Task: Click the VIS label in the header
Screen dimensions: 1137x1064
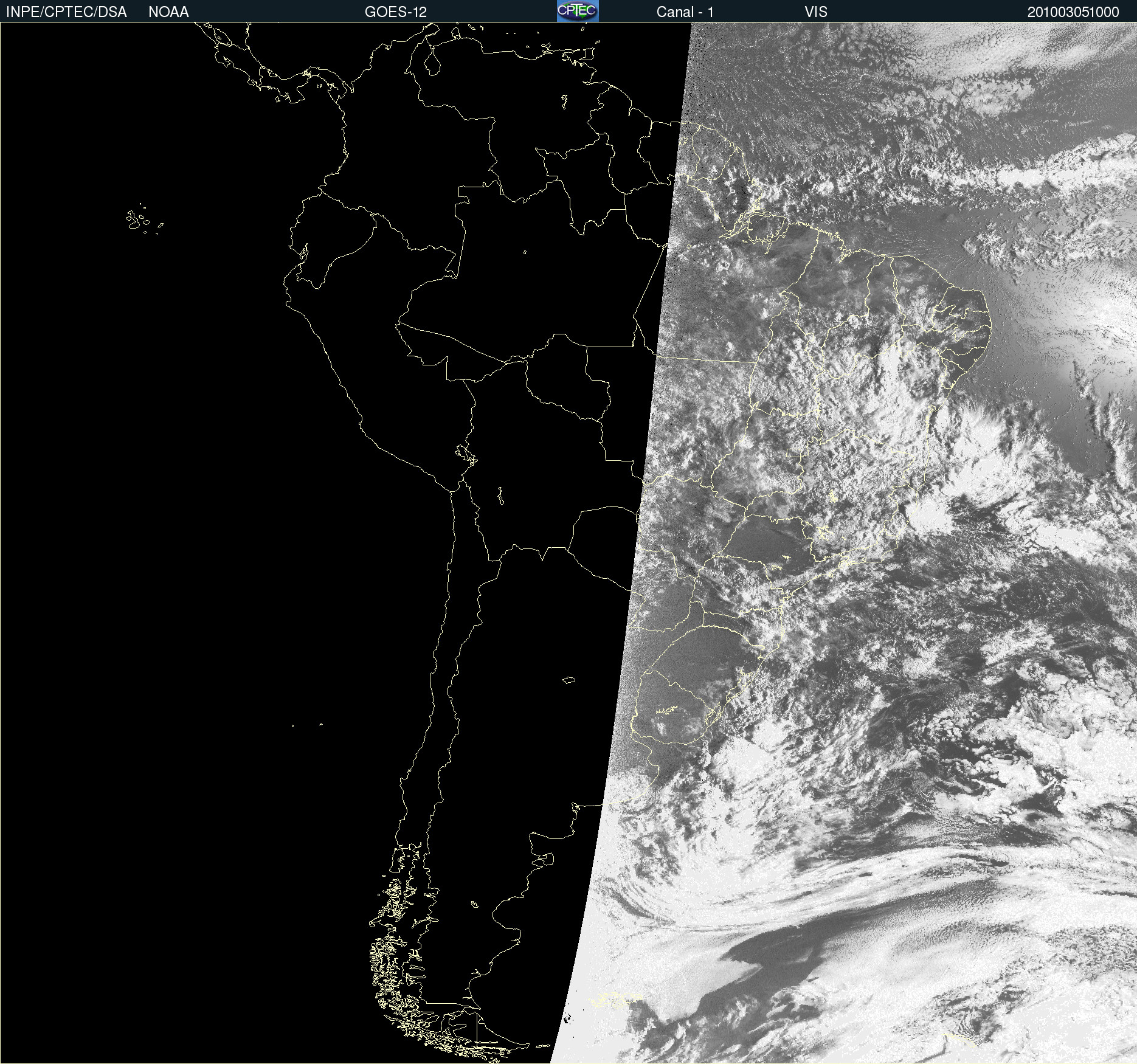Action: (816, 12)
